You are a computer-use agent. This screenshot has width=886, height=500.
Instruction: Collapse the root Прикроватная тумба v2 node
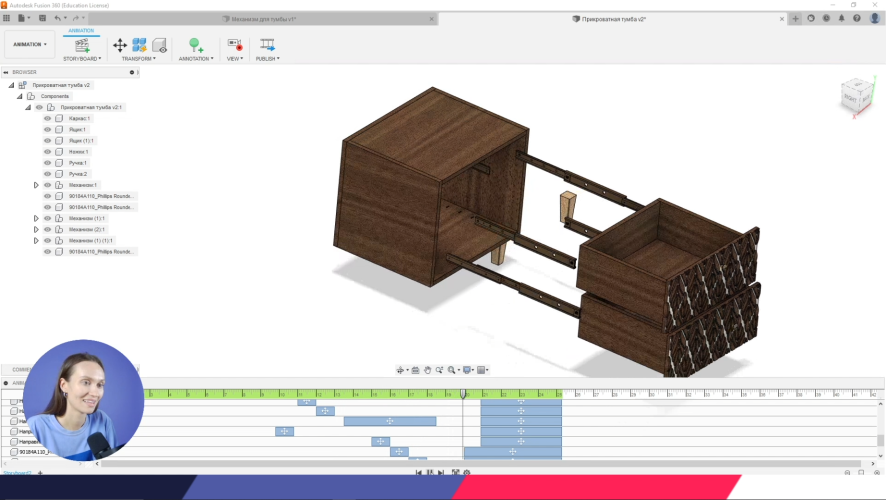pyautogui.click(x=11, y=85)
